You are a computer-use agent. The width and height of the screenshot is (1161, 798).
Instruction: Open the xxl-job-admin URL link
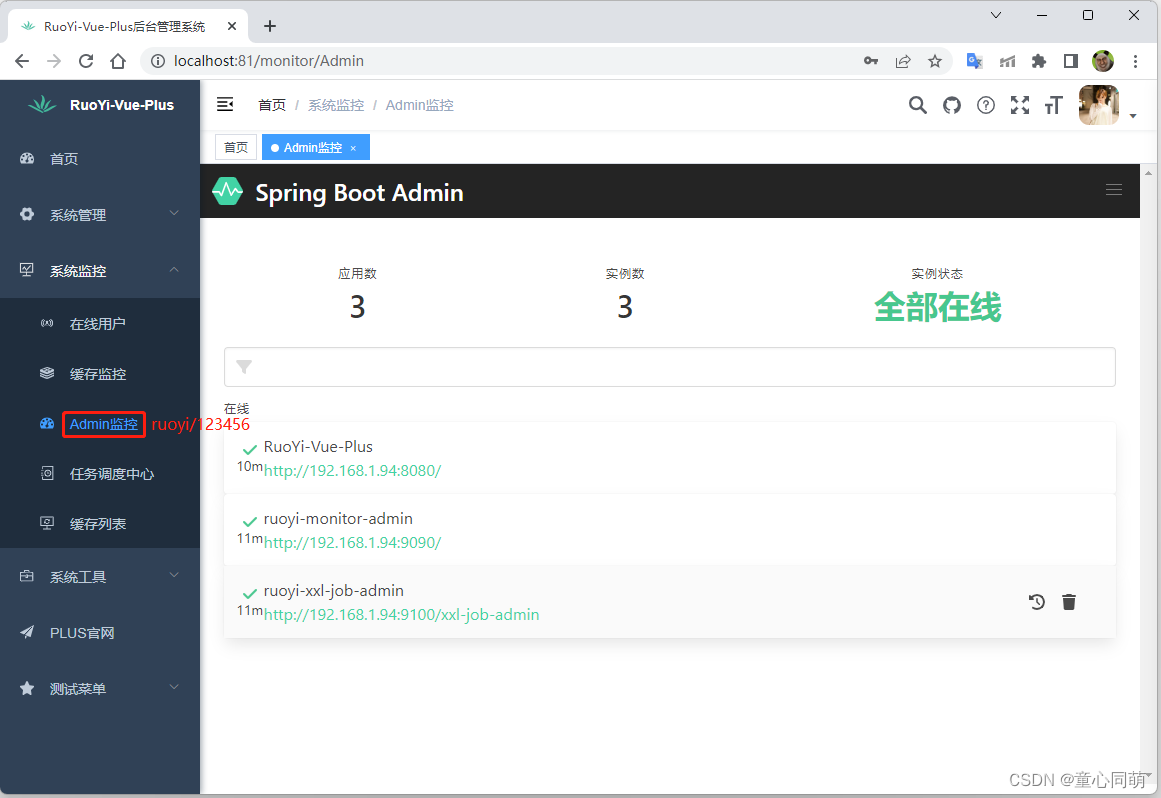pyautogui.click(x=401, y=614)
